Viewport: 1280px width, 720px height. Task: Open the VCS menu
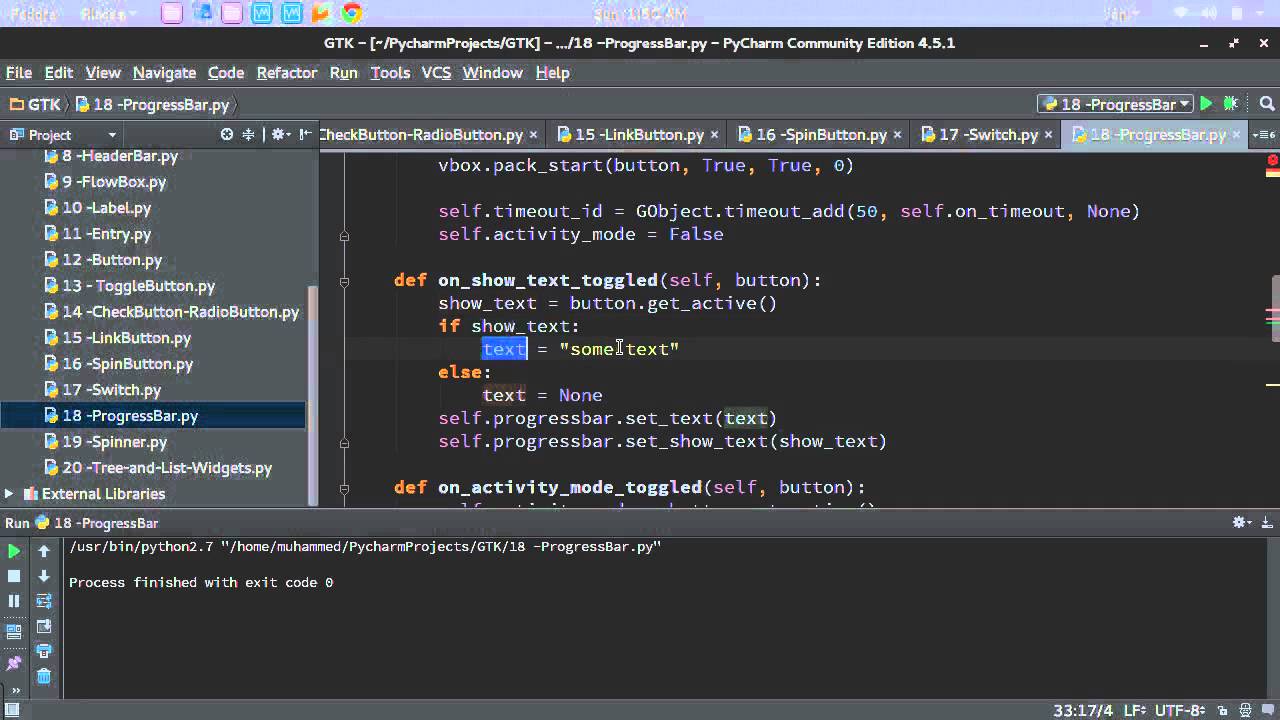[436, 72]
